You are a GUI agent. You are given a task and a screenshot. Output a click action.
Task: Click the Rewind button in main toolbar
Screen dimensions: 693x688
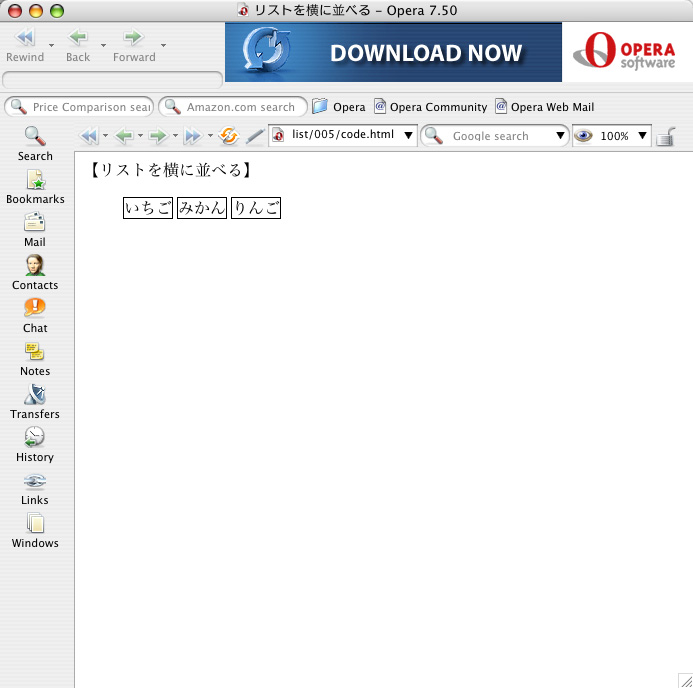25,45
